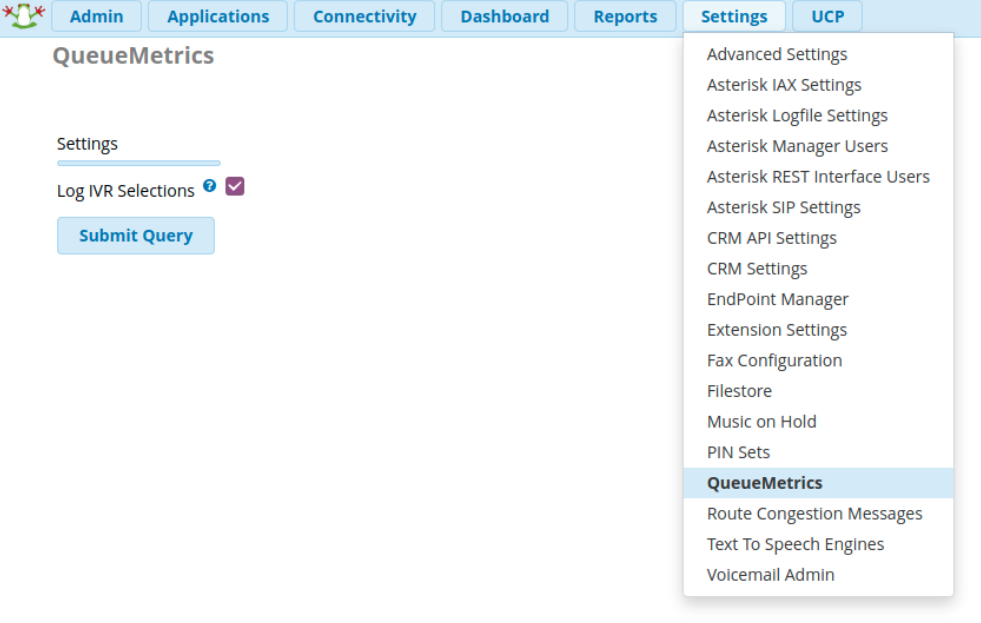This screenshot has height=623, width=981.
Task: Select Fax Configuration entry
Action: 774,360
